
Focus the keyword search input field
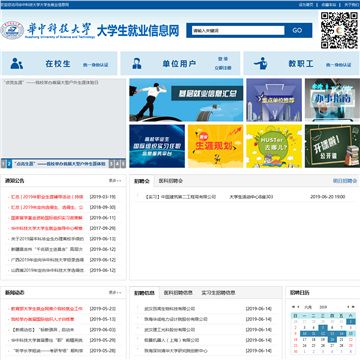tap(238, 30)
